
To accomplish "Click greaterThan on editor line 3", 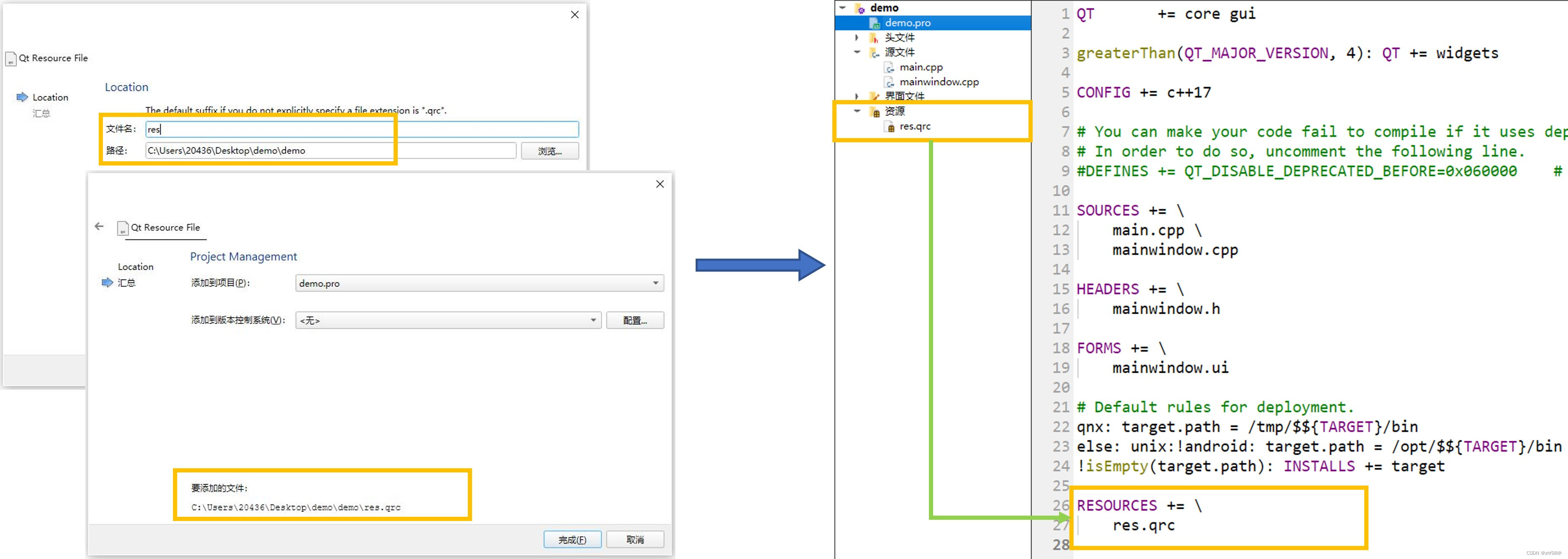I will 1126,54.
